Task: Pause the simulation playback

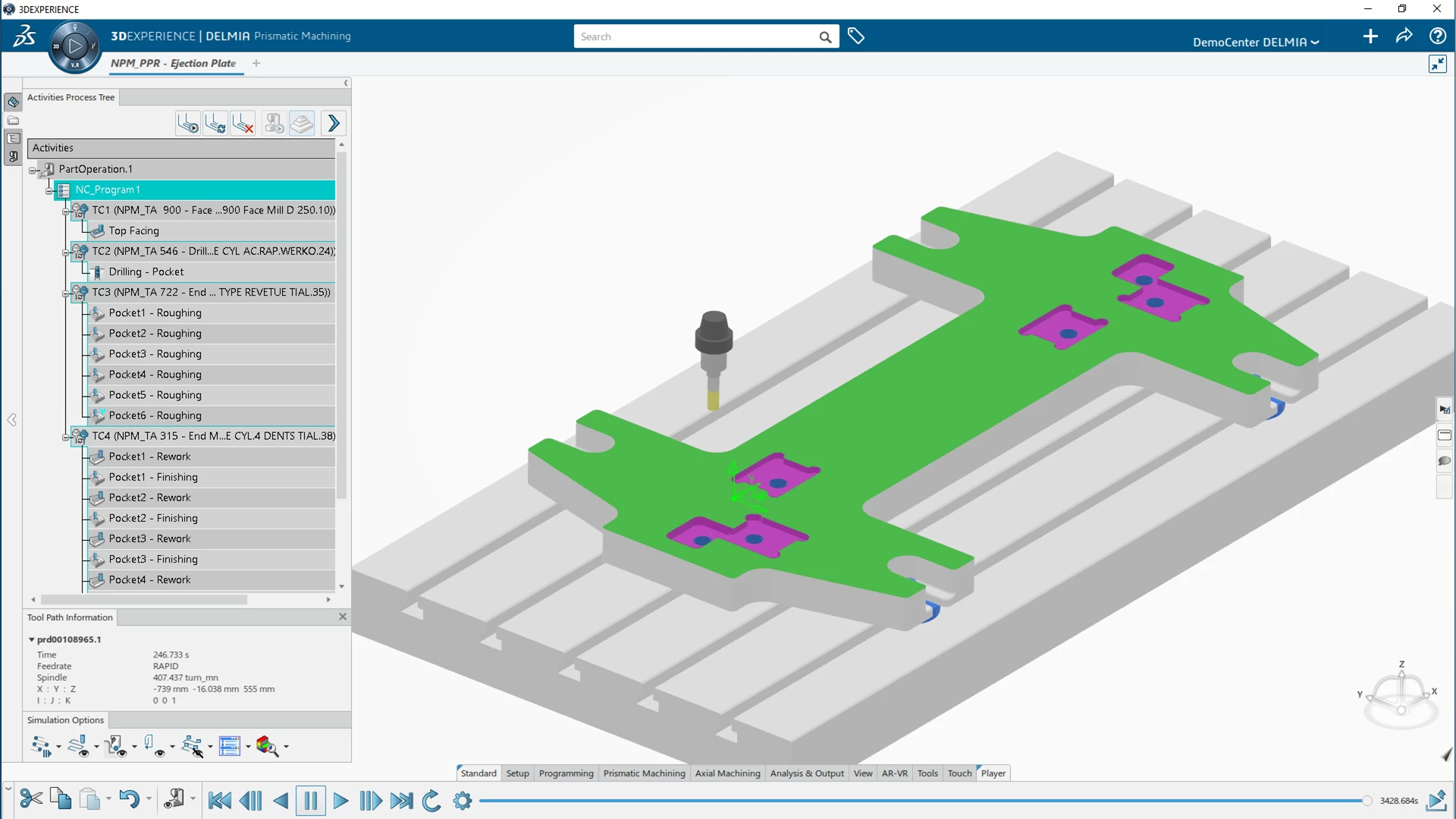Action: (x=310, y=801)
